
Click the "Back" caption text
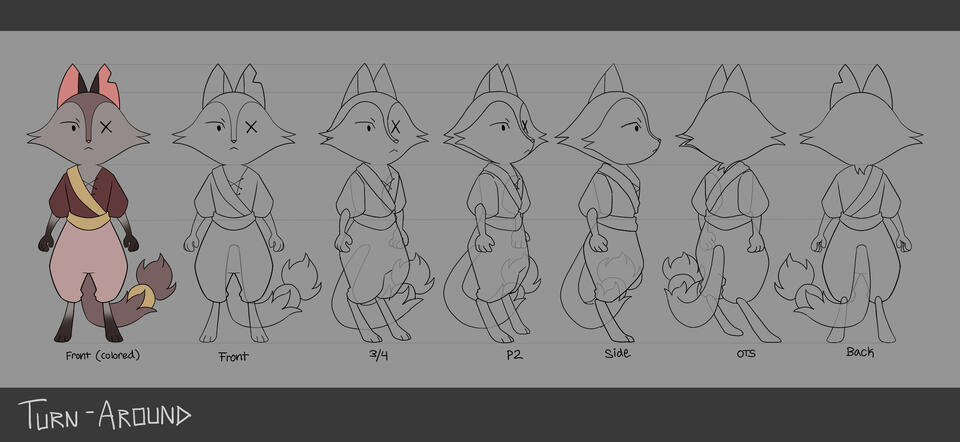[860, 352]
